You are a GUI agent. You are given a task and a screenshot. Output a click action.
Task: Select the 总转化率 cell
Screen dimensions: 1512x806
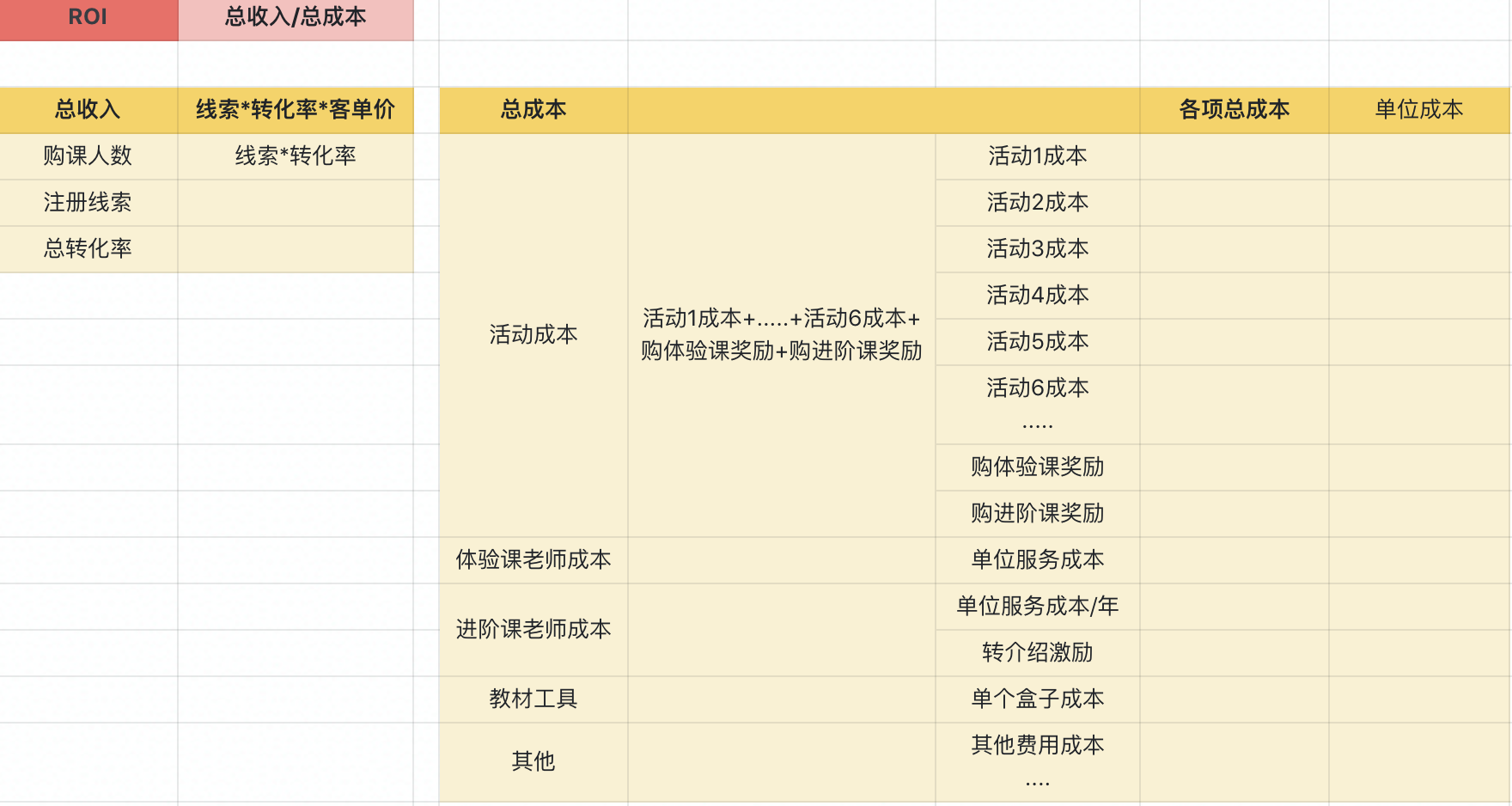[88, 249]
